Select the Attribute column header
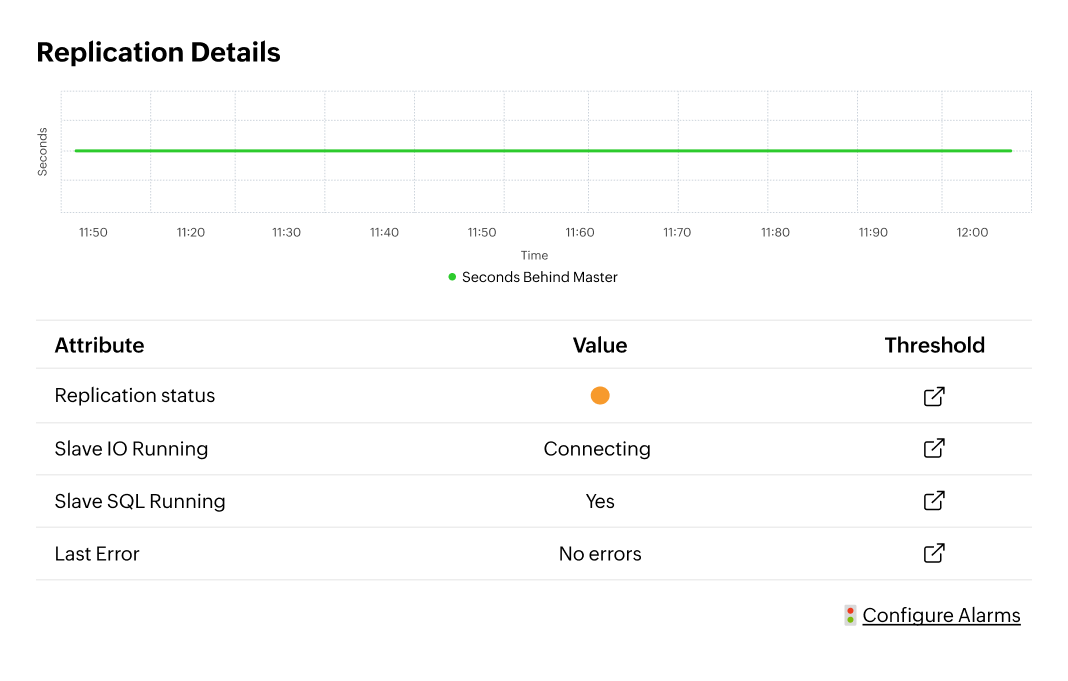 click(x=99, y=345)
